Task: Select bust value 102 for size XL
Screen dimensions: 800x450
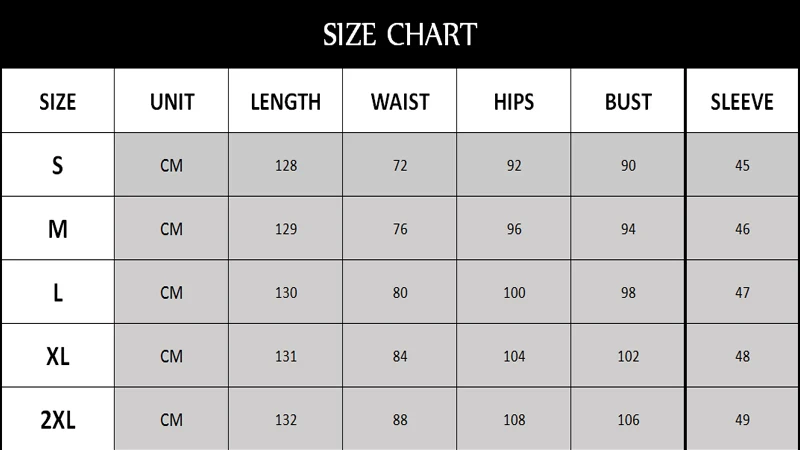Action: (628, 356)
